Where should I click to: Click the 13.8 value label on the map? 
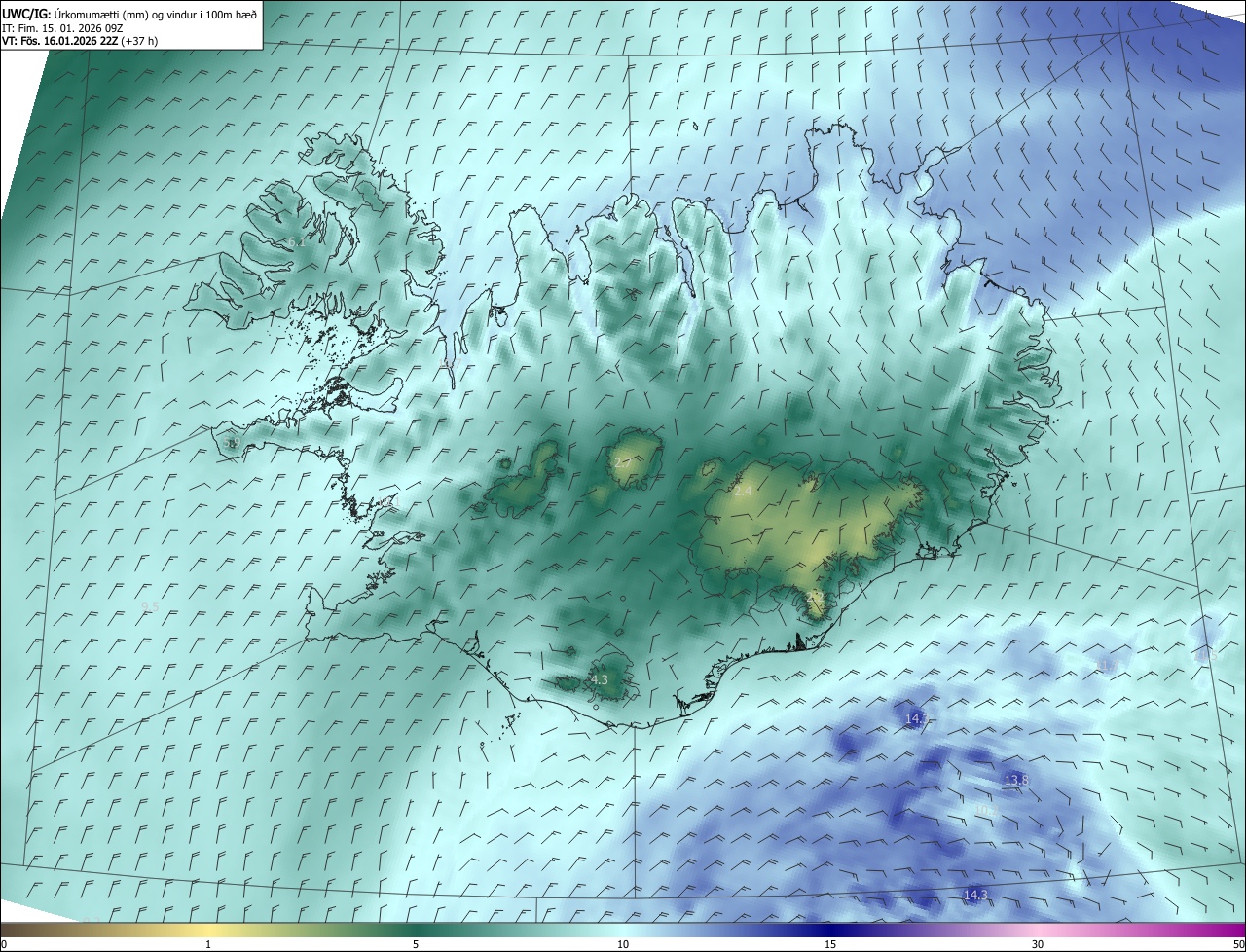click(x=1016, y=781)
